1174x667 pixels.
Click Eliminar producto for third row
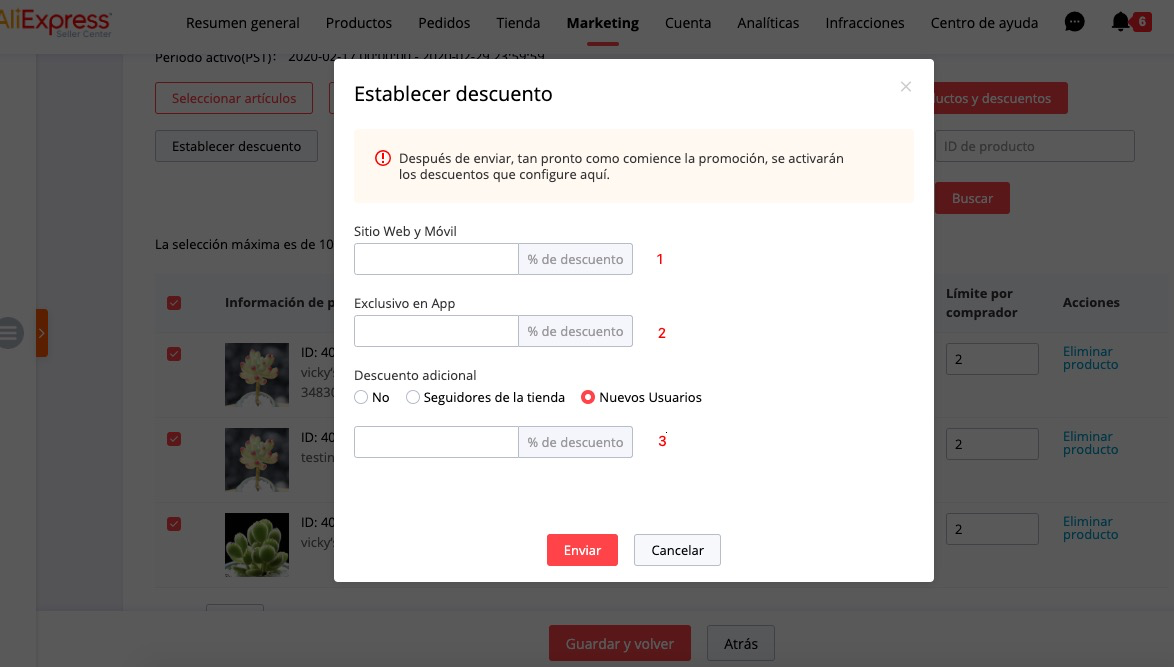coord(1090,528)
